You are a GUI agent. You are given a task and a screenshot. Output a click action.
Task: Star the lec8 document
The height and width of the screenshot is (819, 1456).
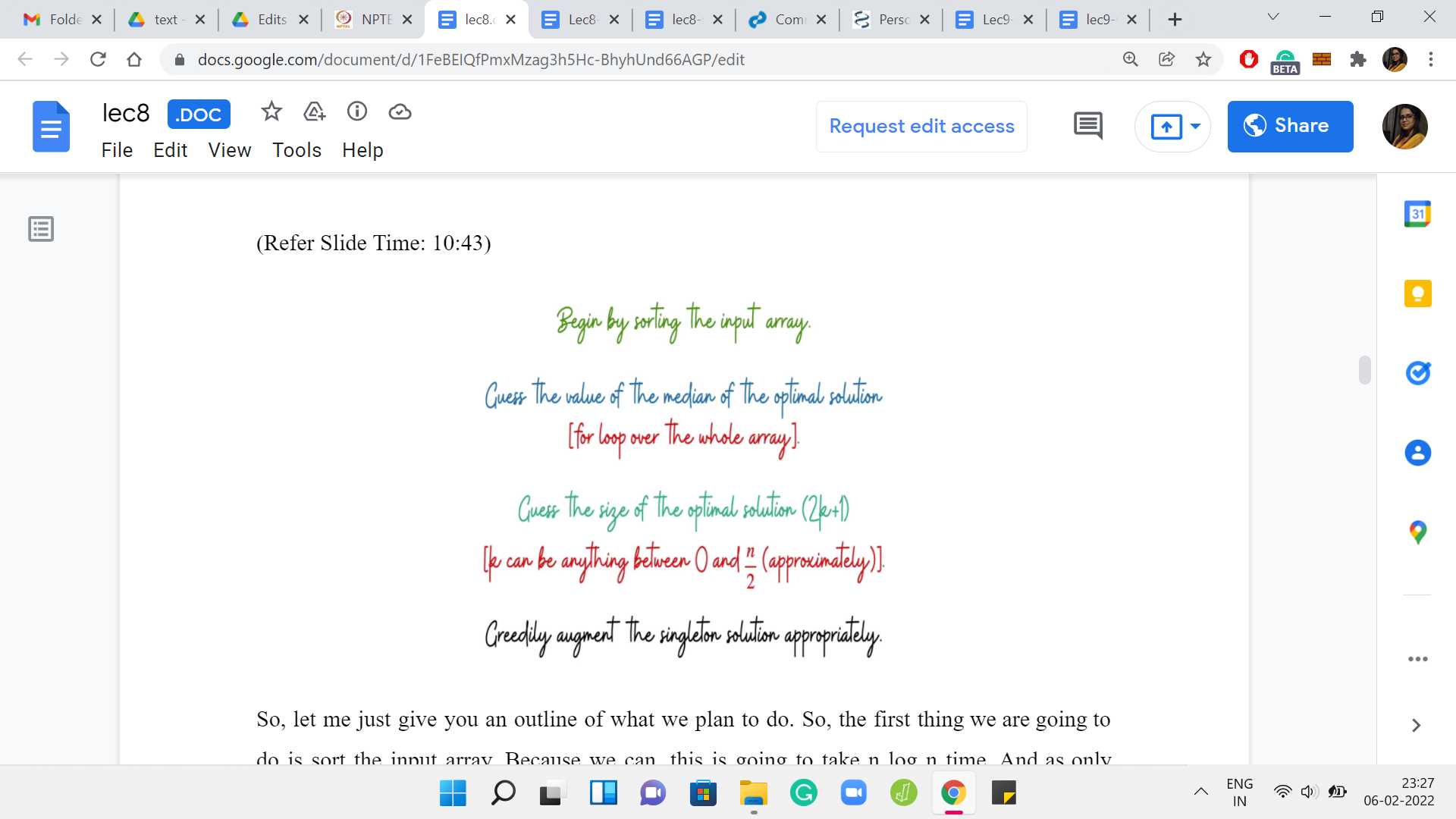coord(271,112)
